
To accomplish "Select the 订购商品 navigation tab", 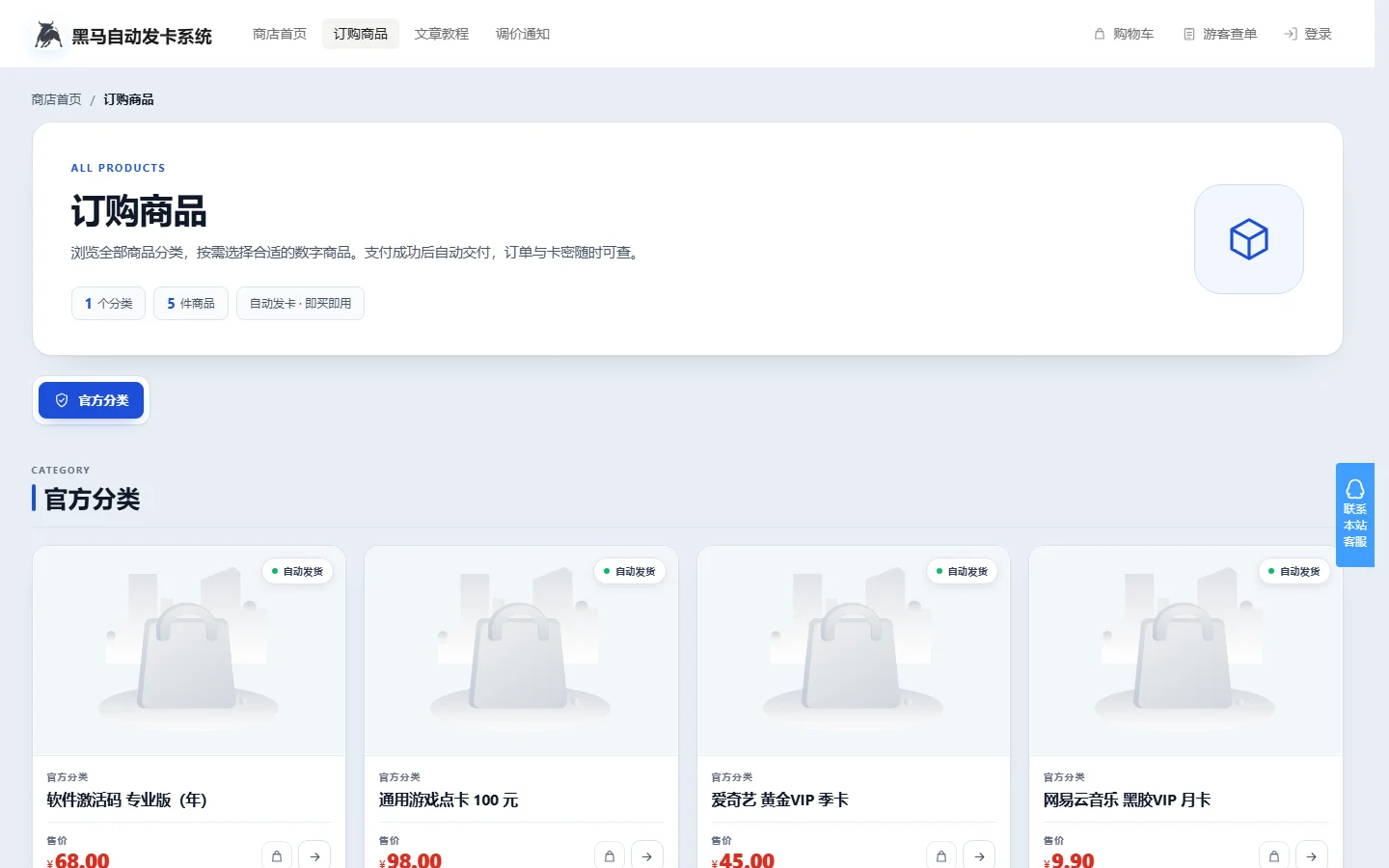I will [361, 34].
